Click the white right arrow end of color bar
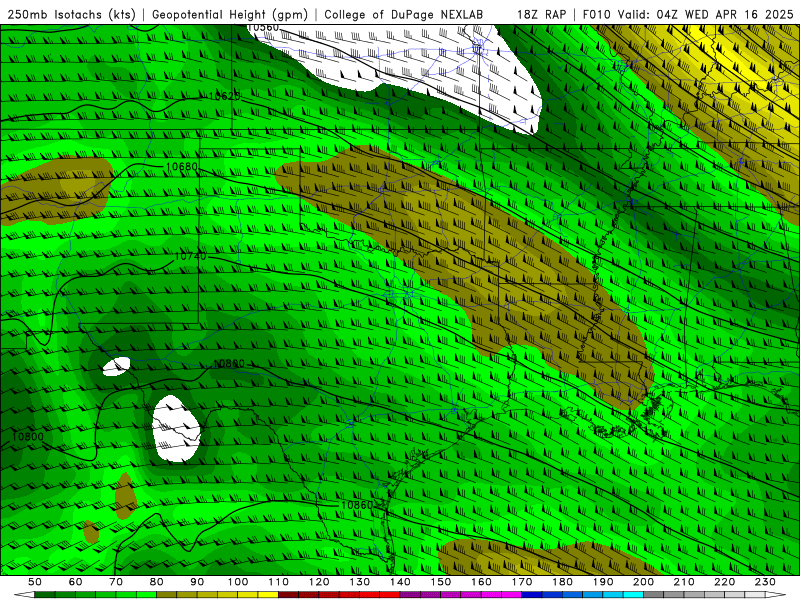This screenshot has height=600, width=800. pos(776,595)
